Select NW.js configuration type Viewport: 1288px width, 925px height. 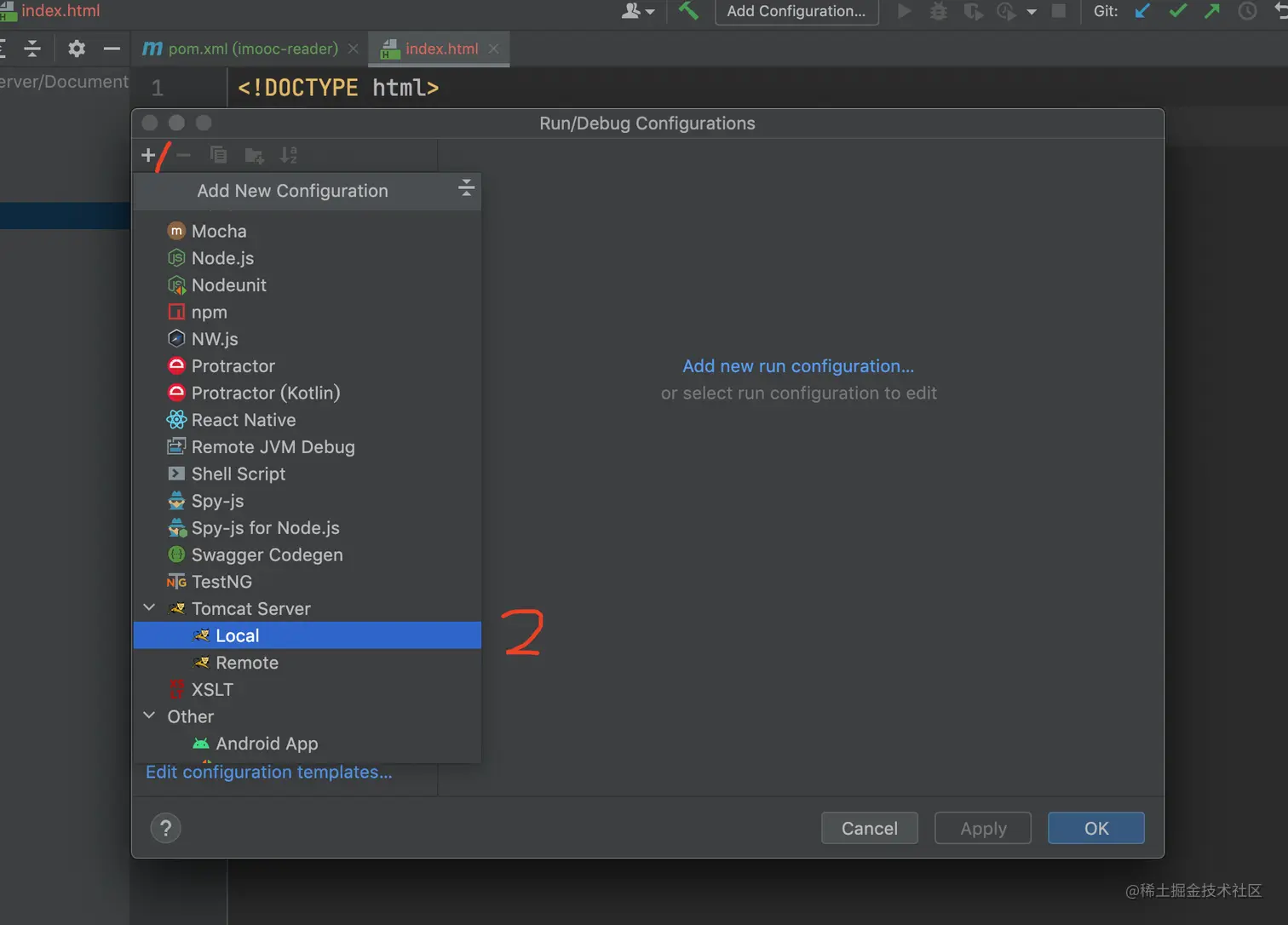(308, 339)
